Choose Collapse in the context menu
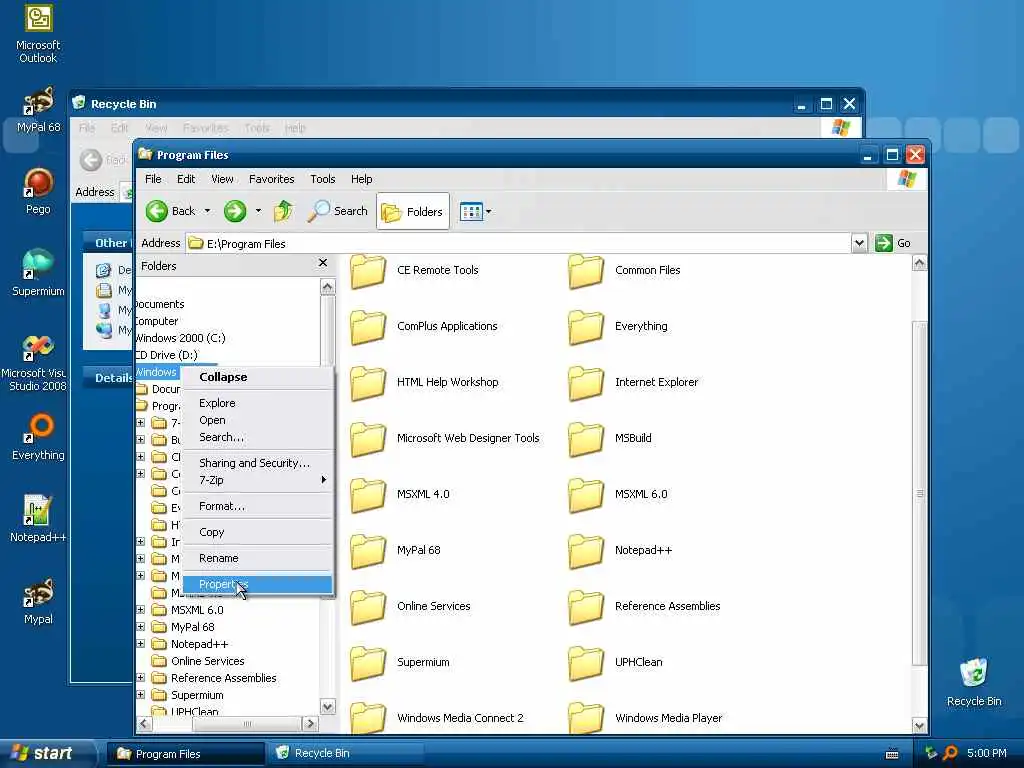The height and width of the screenshot is (768, 1024). tap(258, 377)
